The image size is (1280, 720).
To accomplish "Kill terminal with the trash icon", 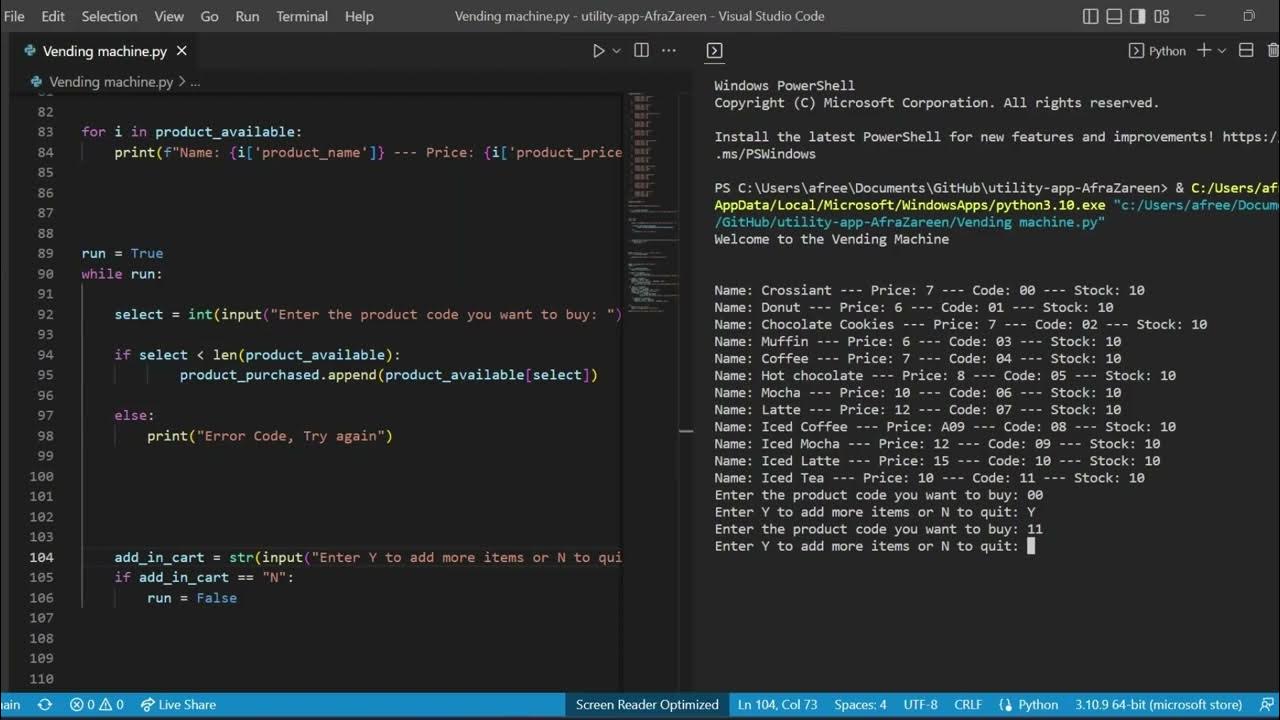I will point(1273,51).
